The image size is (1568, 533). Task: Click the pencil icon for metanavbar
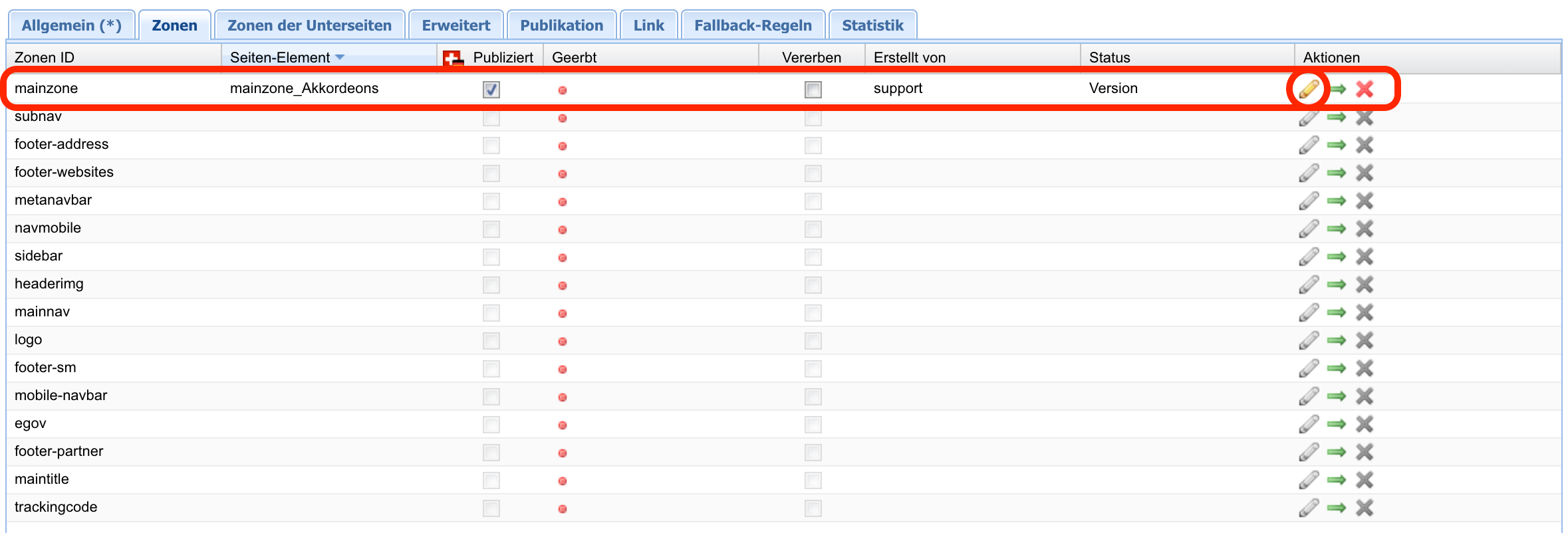pos(1309,201)
